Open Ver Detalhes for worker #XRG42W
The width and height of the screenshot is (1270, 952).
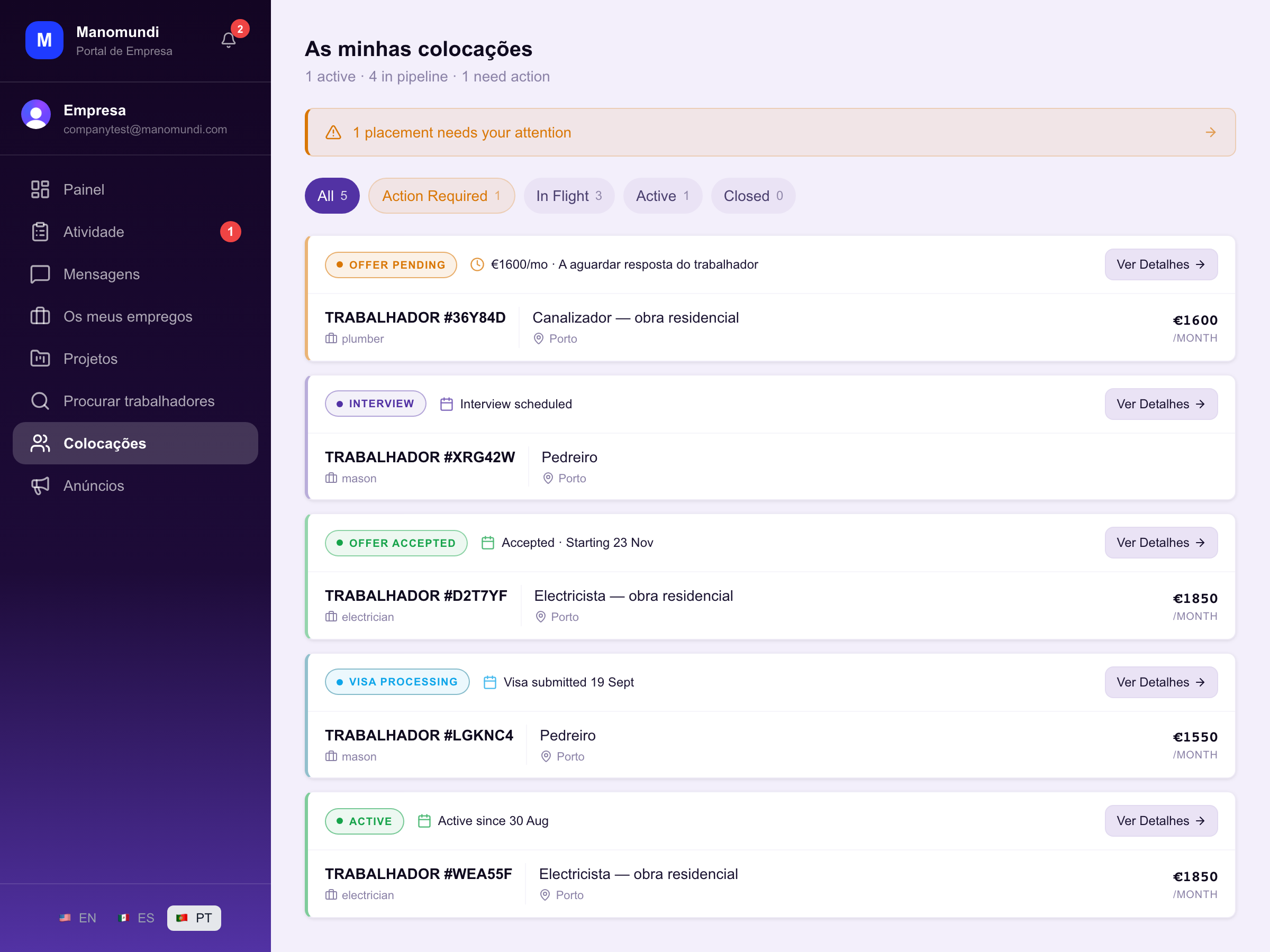tap(1161, 404)
